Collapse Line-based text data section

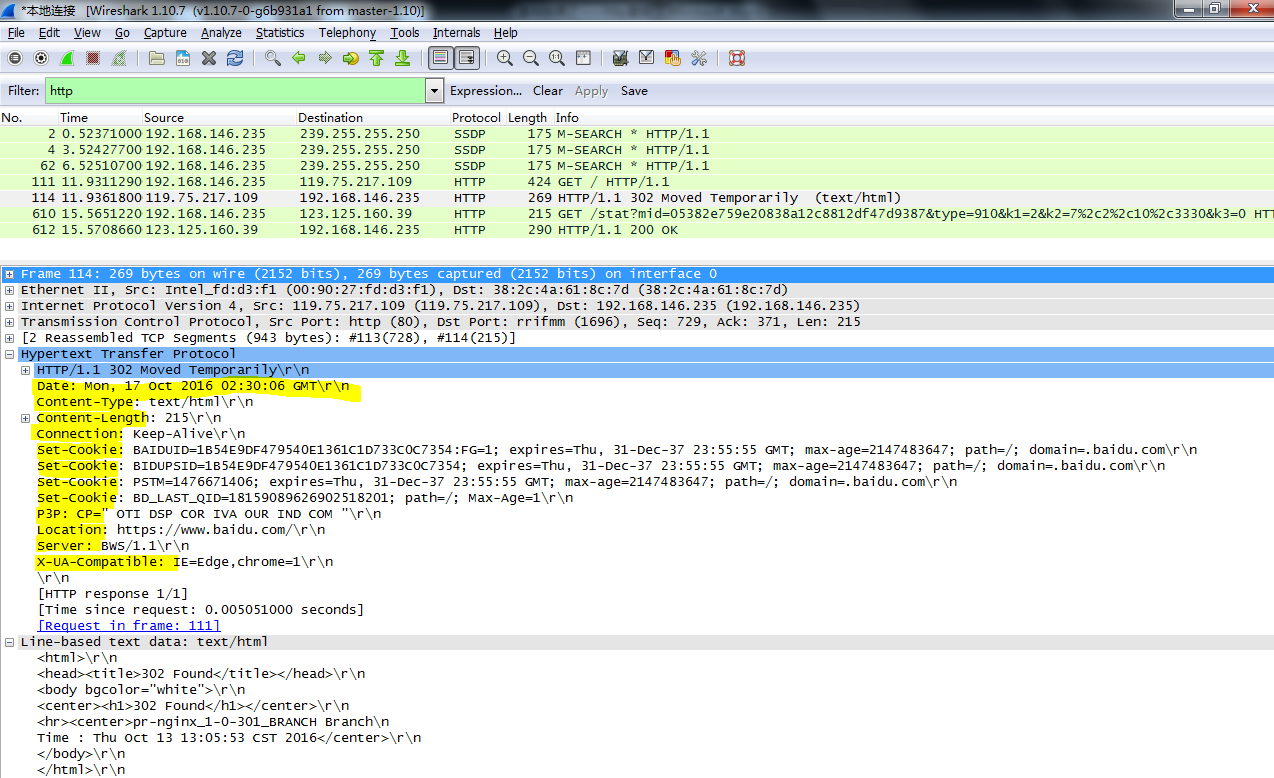coord(9,642)
